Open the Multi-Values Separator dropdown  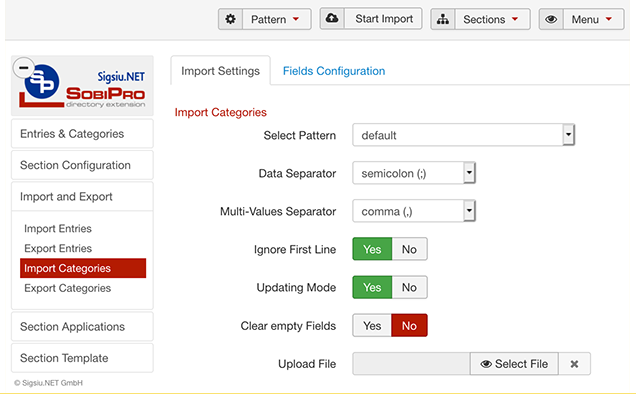414,211
